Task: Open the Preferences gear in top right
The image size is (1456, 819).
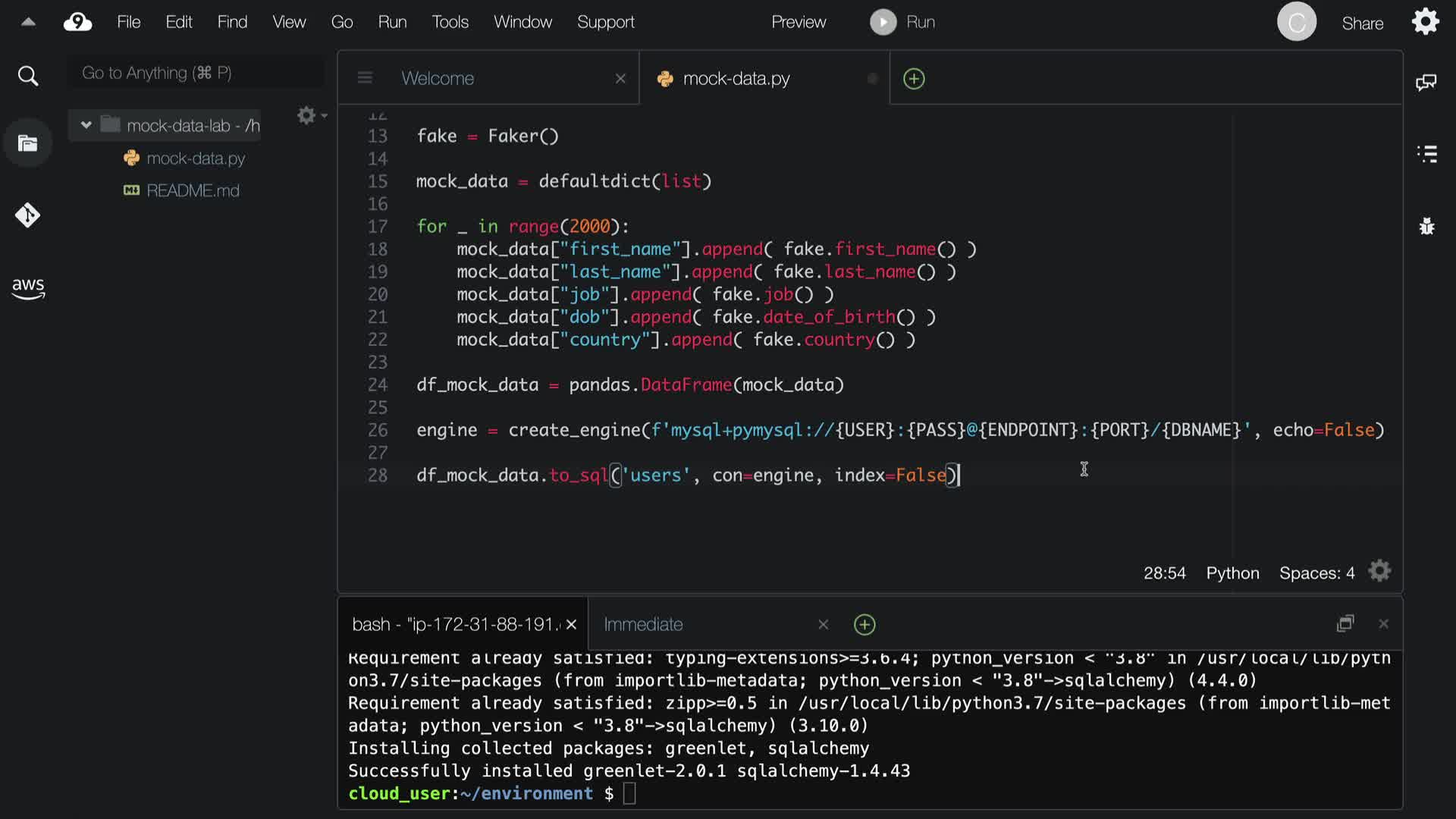Action: tap(1425, 22)
